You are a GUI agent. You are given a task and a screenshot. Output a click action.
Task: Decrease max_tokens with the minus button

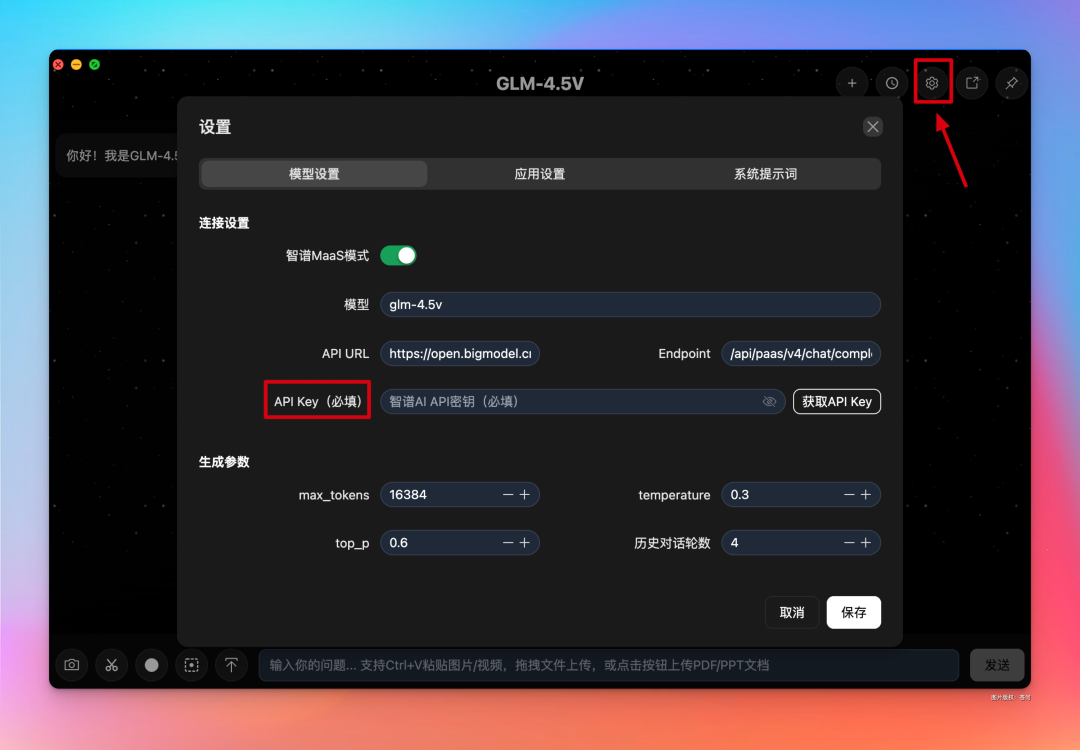pyautogui.click(x=508, y=494)
